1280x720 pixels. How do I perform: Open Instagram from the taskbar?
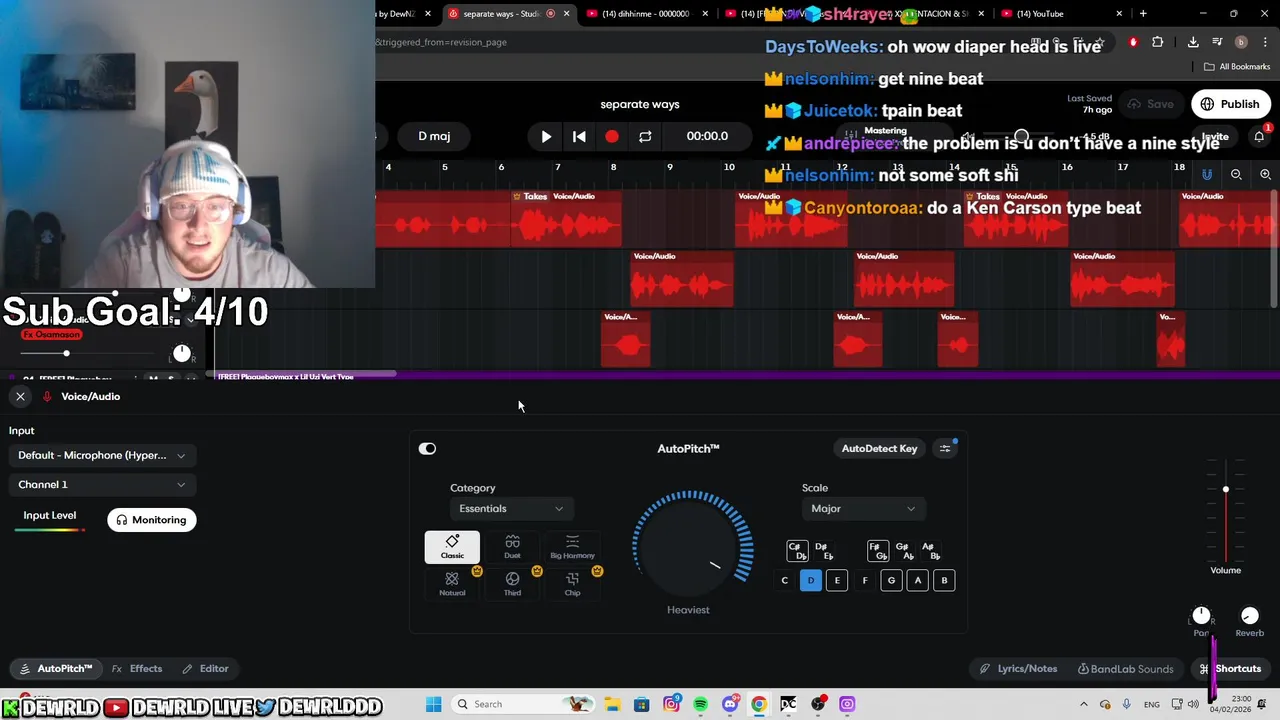[671, 704]
